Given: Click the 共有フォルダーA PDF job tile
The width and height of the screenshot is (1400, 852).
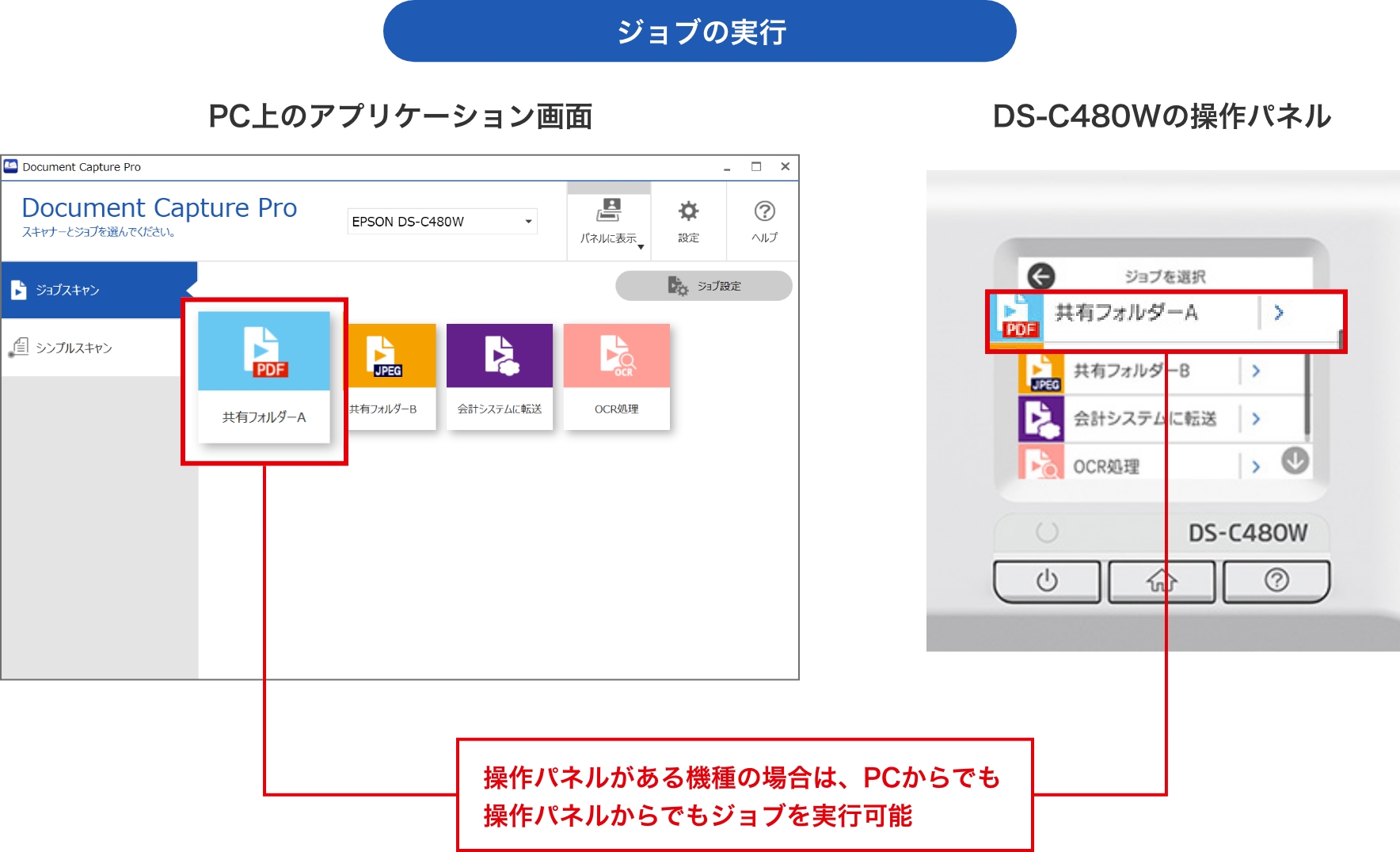Looking at the screenshot, I should tap(264, 377).
